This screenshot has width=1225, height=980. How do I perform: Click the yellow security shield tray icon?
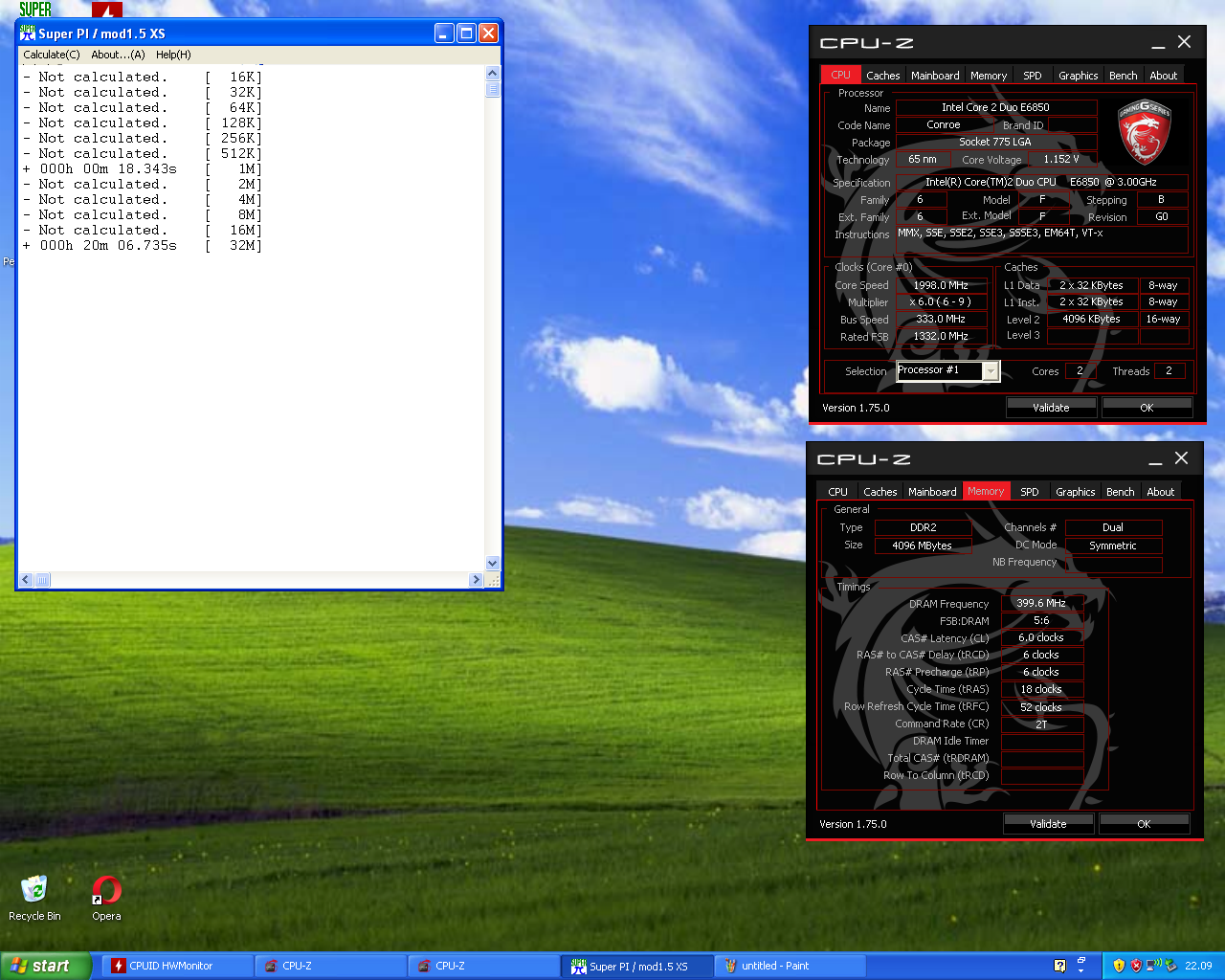pyautogui.click(x=1119, y=966)
